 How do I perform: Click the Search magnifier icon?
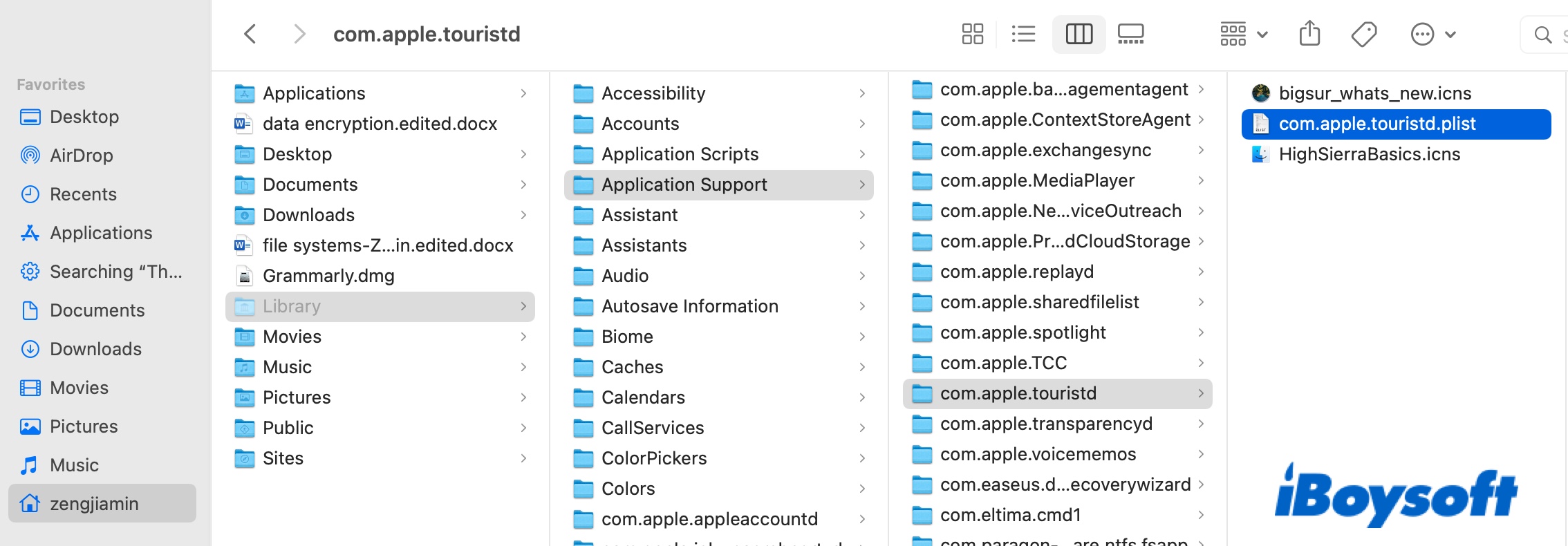pos(1542,35)
